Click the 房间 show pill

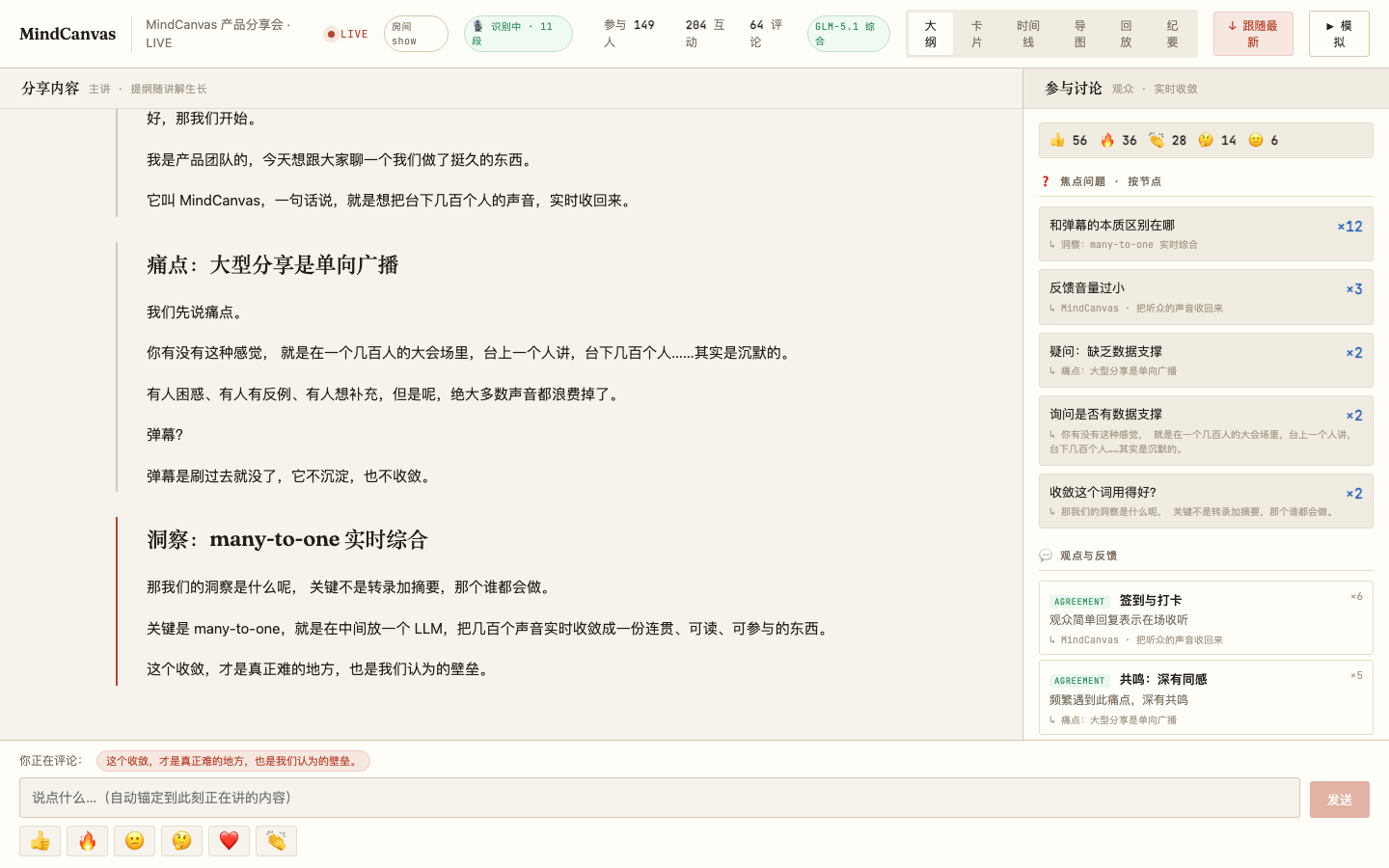tap(416, 34)
